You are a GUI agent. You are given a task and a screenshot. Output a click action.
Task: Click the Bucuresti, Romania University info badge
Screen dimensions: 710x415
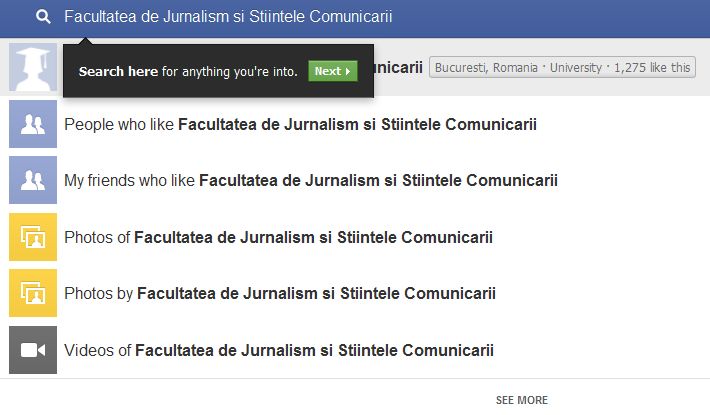coord(561,68)
